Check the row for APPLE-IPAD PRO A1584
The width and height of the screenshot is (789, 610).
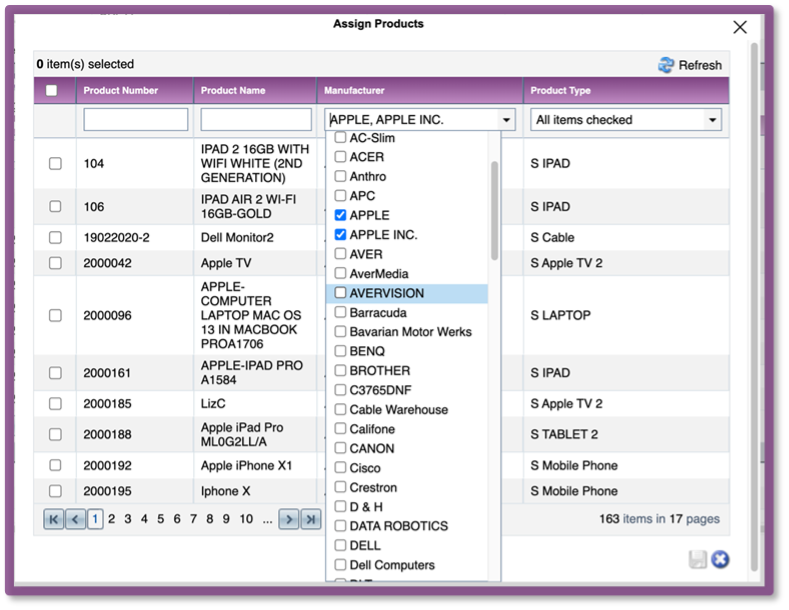tap(55, 373)
